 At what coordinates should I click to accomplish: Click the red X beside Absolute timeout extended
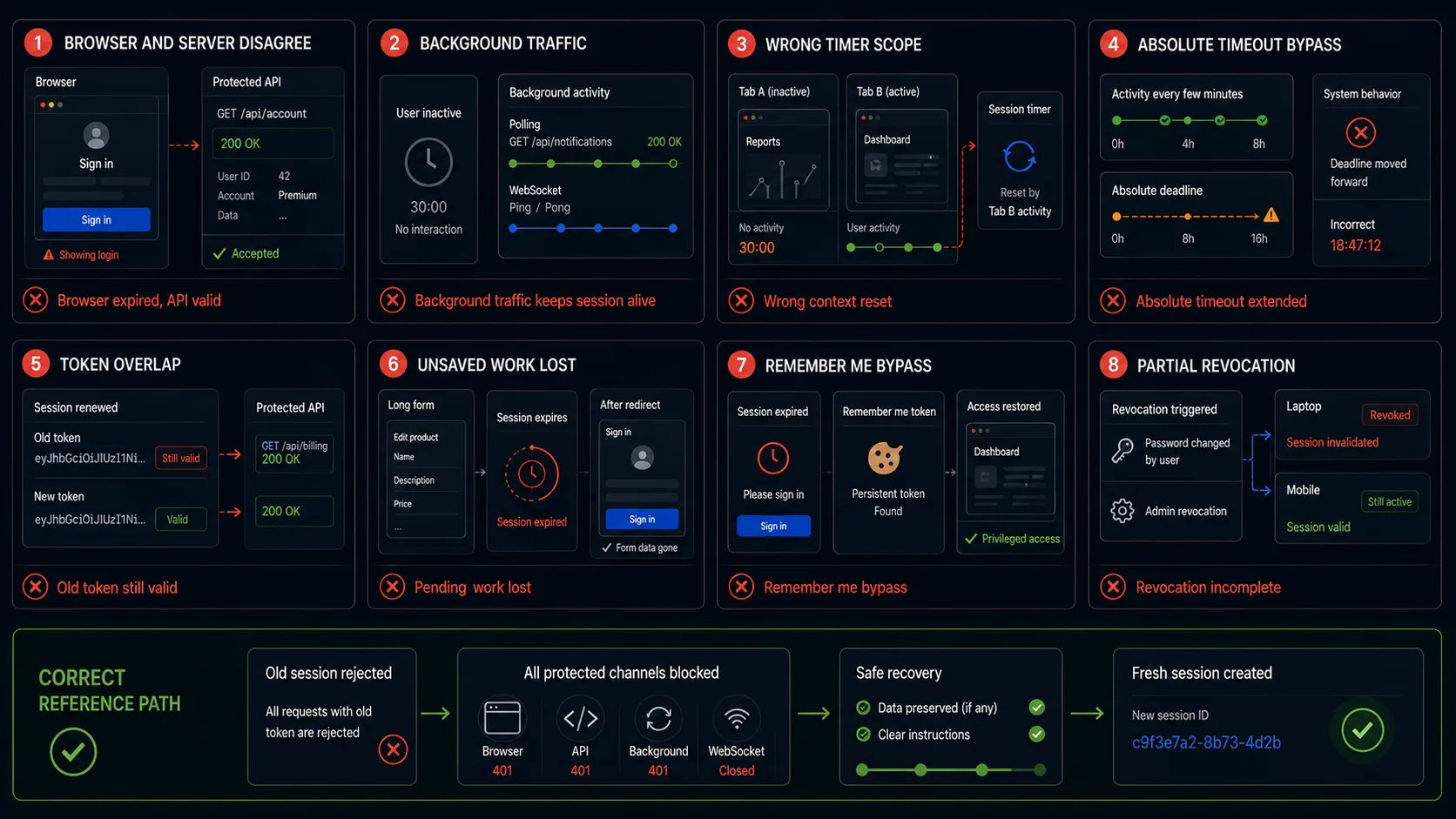coord(1113,301)
